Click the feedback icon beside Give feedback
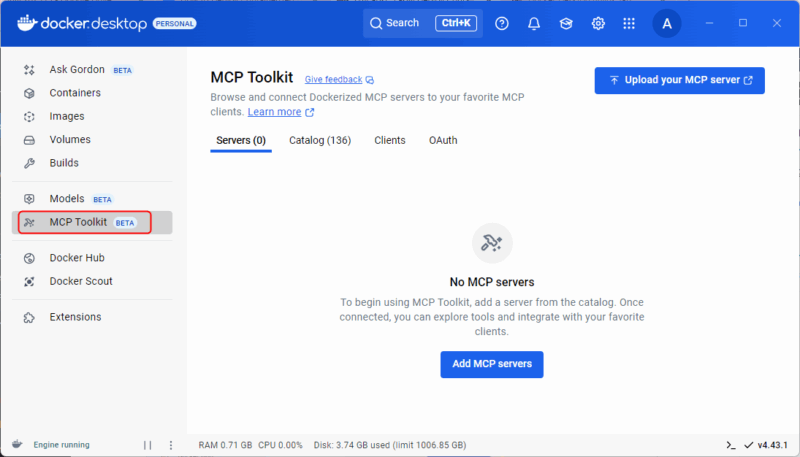800x457 pixels. (370, 80)
